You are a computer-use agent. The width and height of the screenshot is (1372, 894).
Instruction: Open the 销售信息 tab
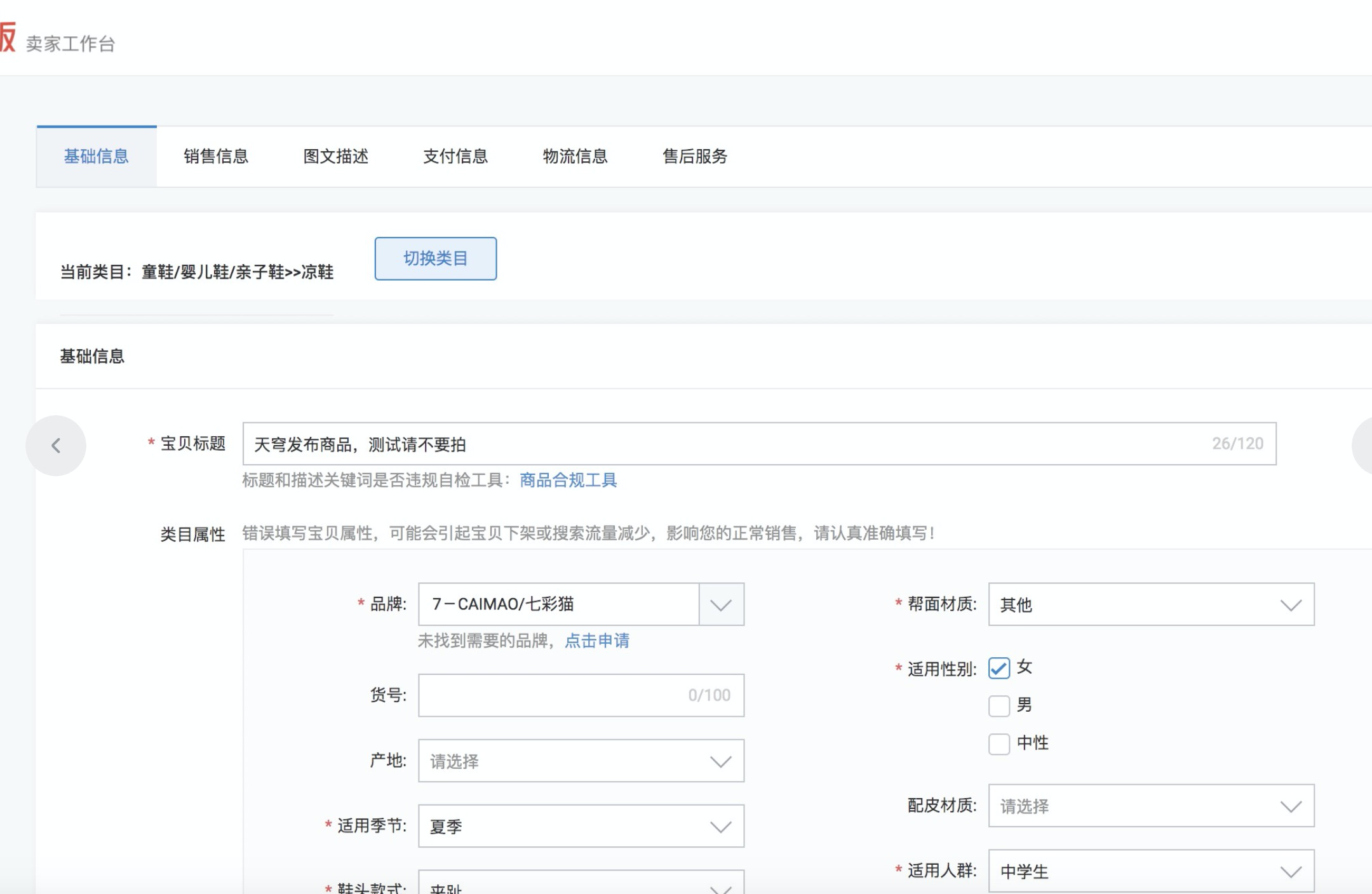coord(216,156)
